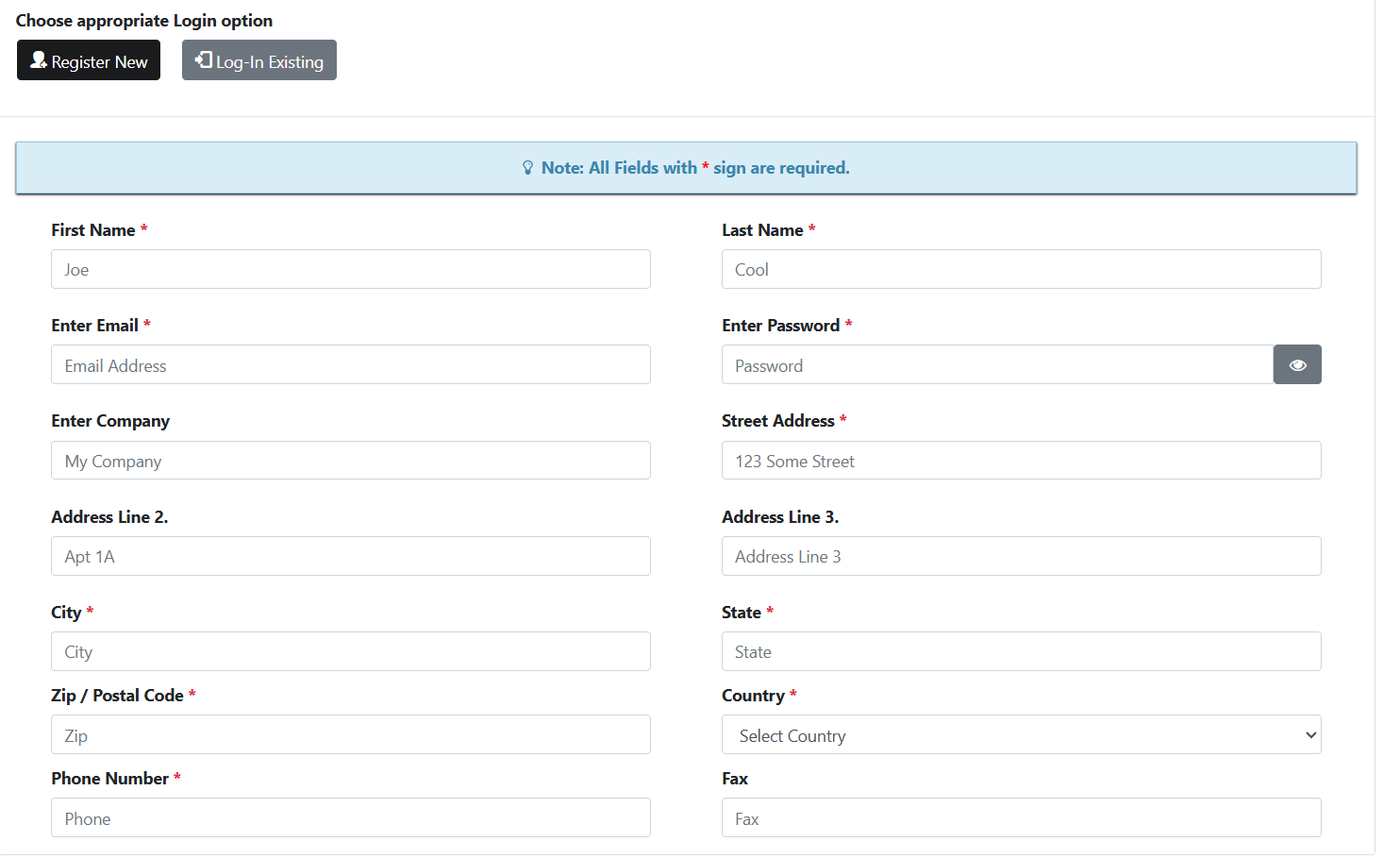Focus the First Name input field
Viewport: 1400px width, 858px height.
[351, 269]
